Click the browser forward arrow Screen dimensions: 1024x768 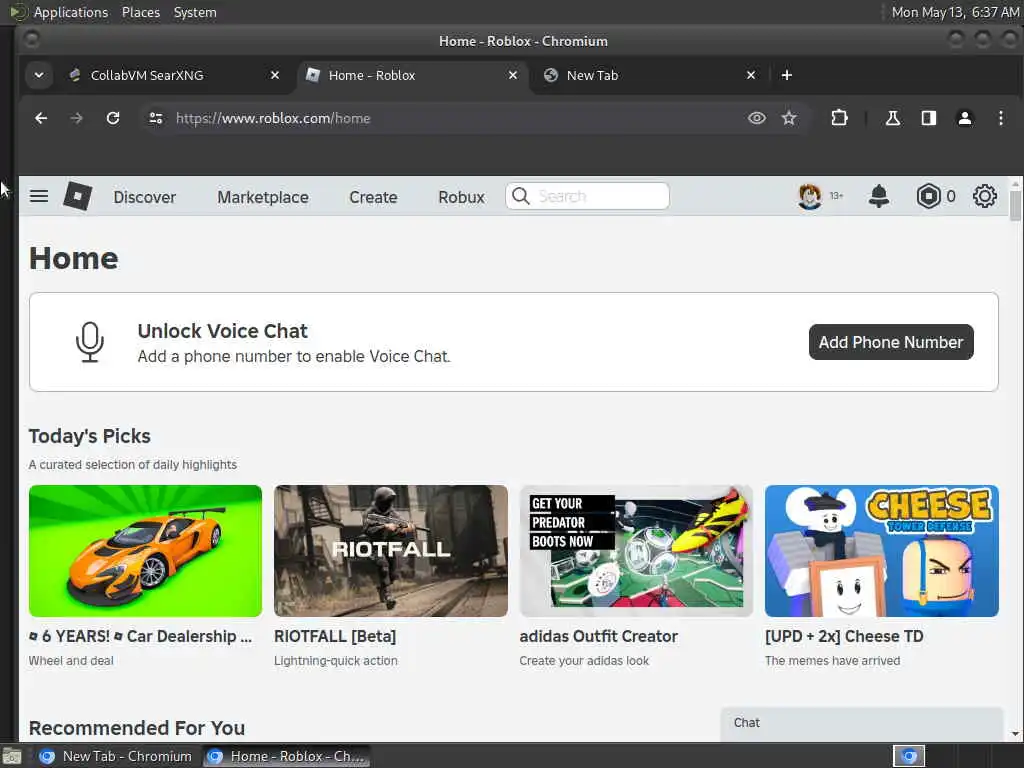(x=76, y=118)
